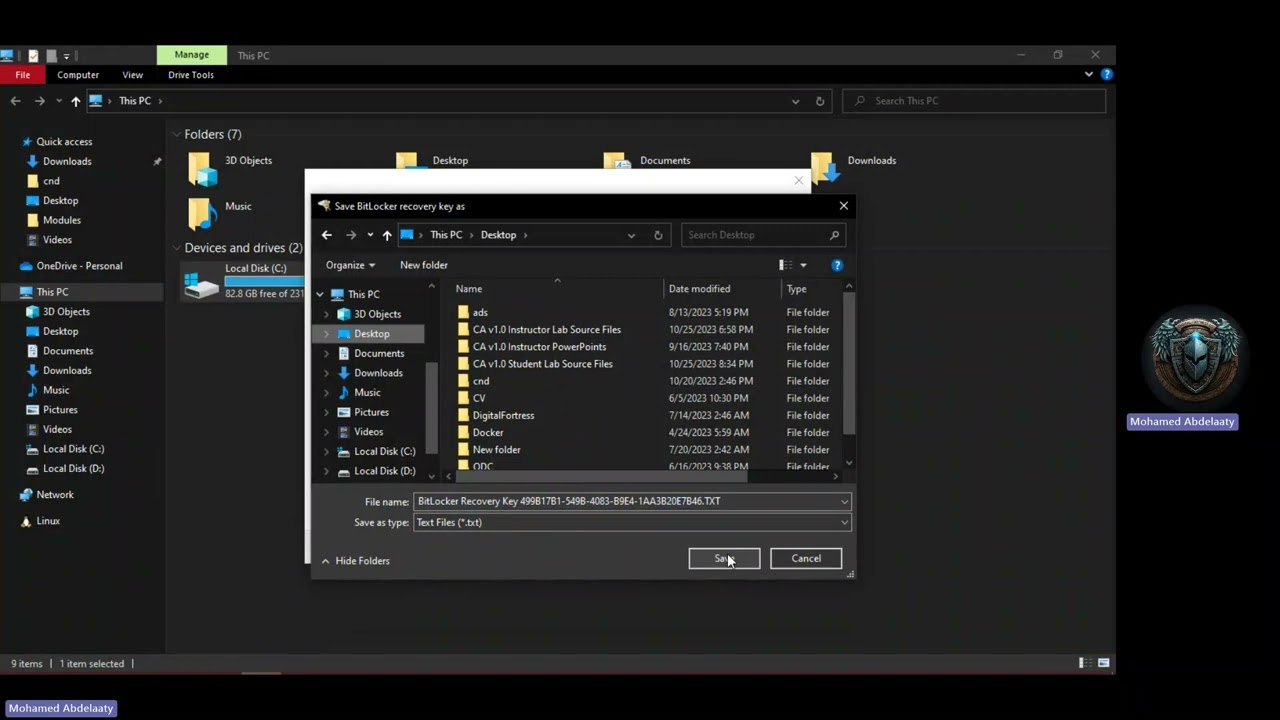Open help icon in save dialog
The width and height of the screenshot is (1280, 720).
837,265
